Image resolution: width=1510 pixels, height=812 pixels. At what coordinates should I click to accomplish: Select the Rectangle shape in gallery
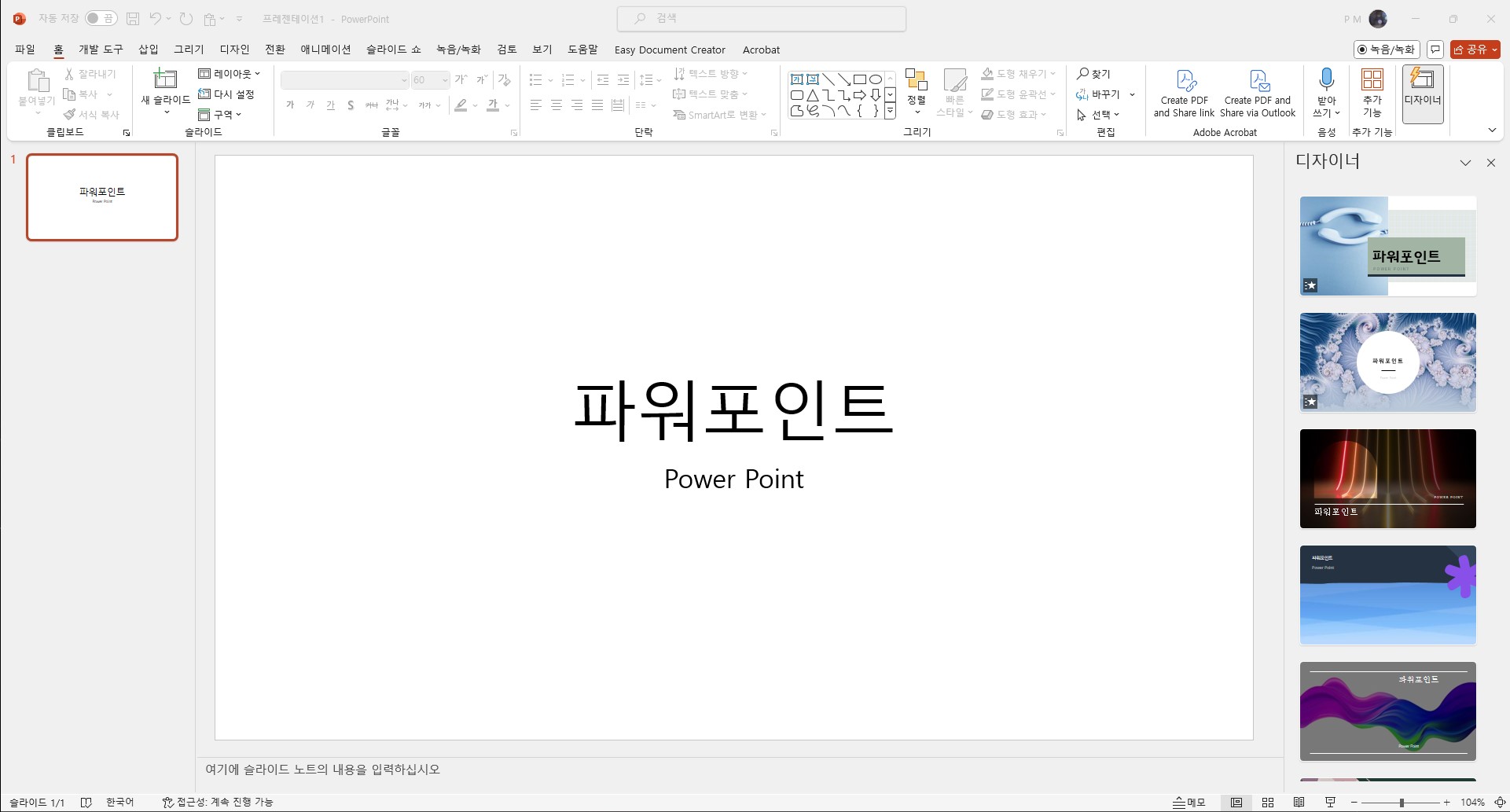point(860,79)
